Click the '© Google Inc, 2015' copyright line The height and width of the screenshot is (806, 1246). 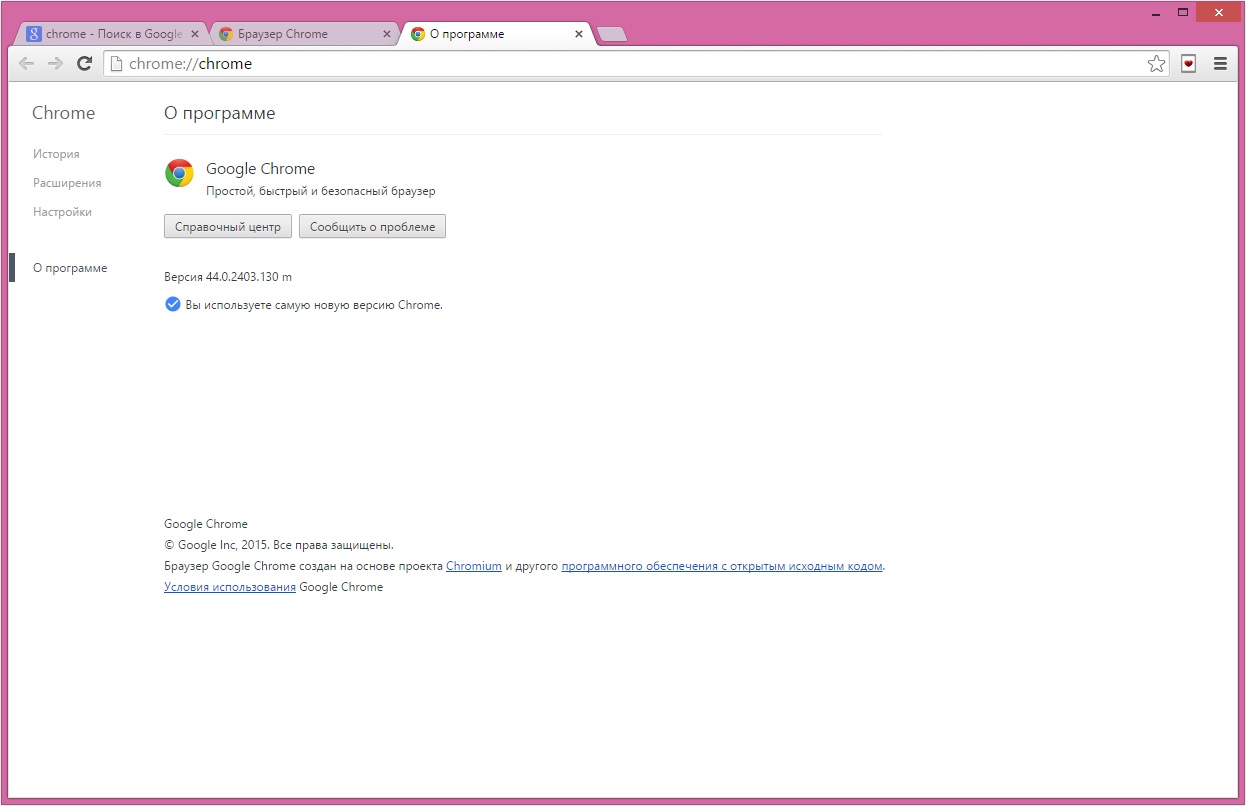(279, 545)
